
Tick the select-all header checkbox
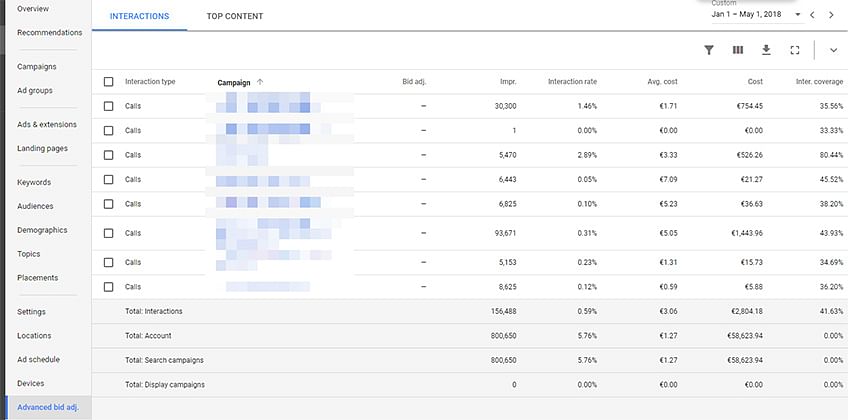tap(109, 82)
